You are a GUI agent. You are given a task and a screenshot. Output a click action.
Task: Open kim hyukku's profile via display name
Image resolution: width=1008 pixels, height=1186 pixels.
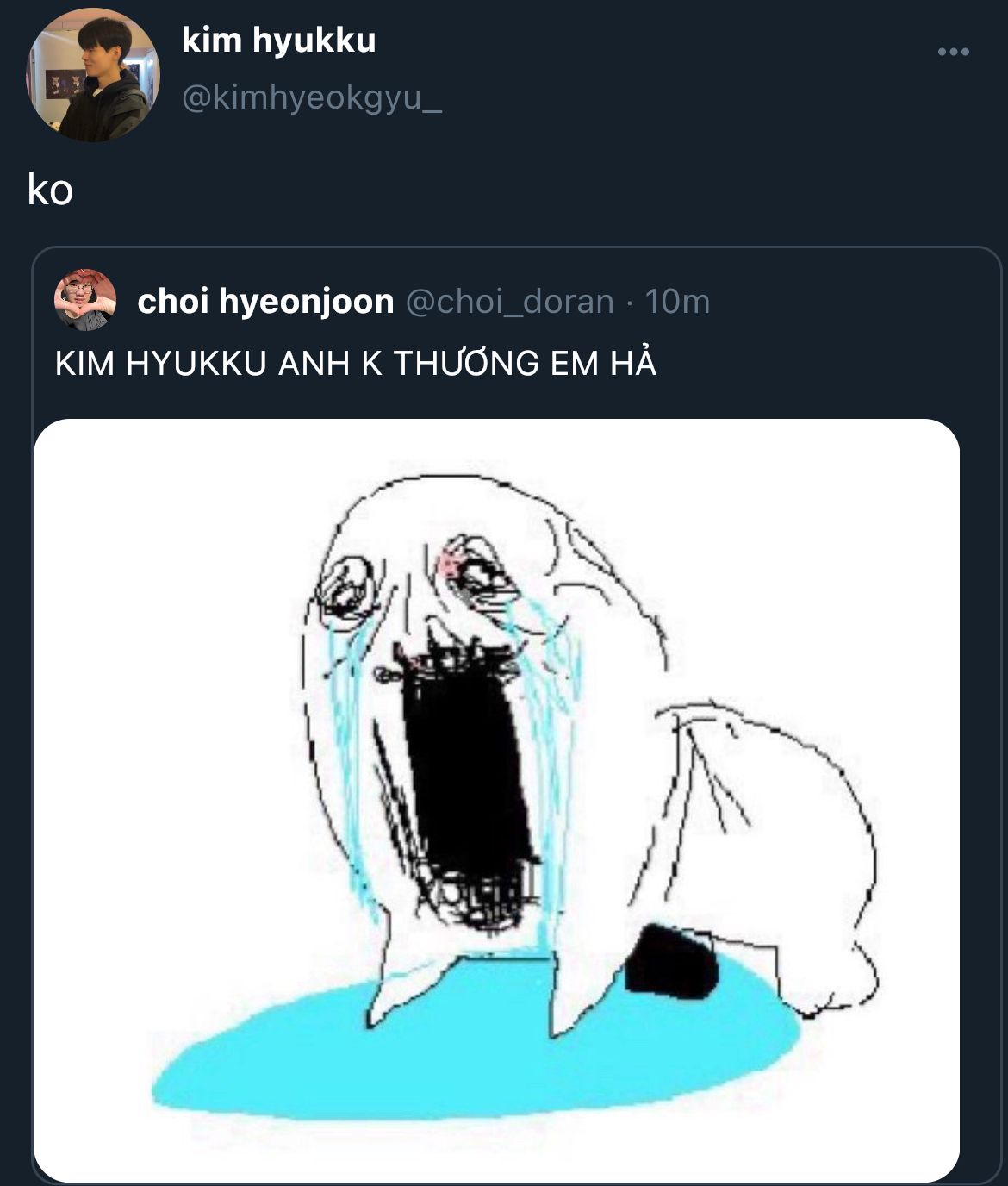coord(278,41)
